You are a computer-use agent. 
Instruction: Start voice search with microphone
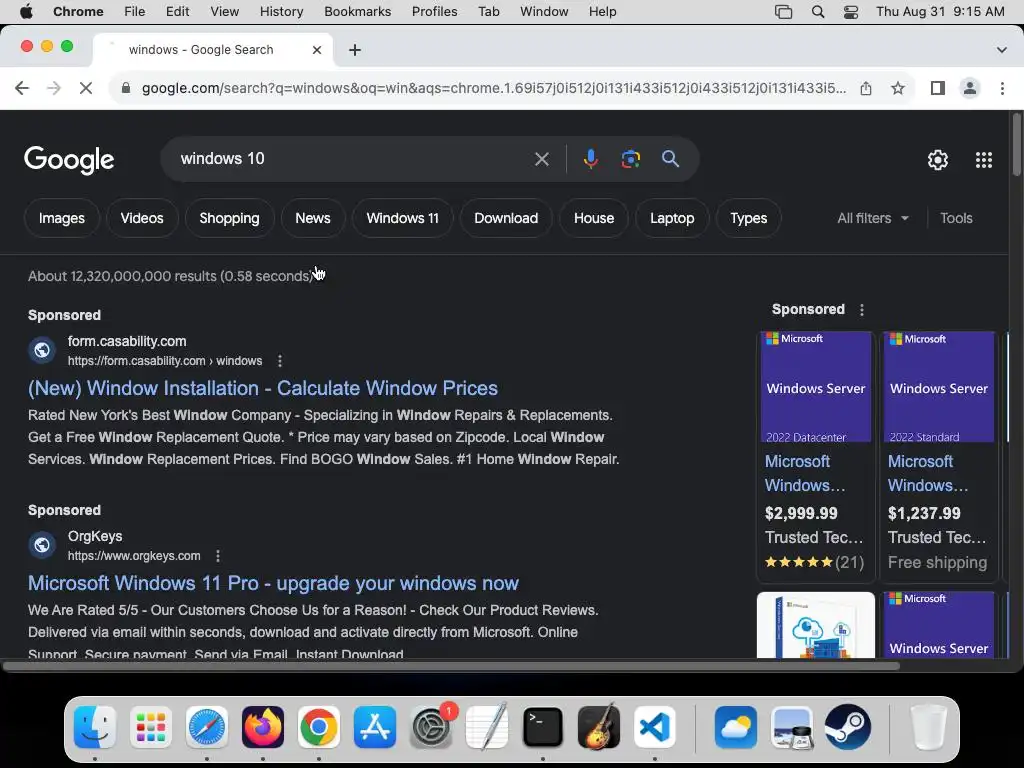click(590, 159)
